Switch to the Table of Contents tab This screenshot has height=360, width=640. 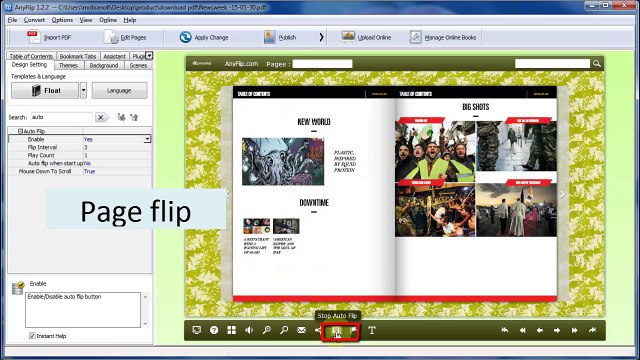point(31,56)
